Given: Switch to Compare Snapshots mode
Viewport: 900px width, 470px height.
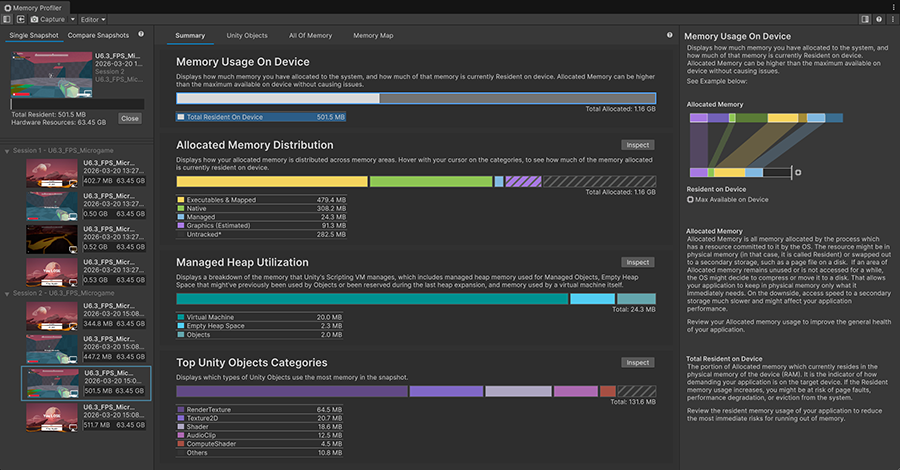Looking at the screenshot, I should click(x=98, y=35).
